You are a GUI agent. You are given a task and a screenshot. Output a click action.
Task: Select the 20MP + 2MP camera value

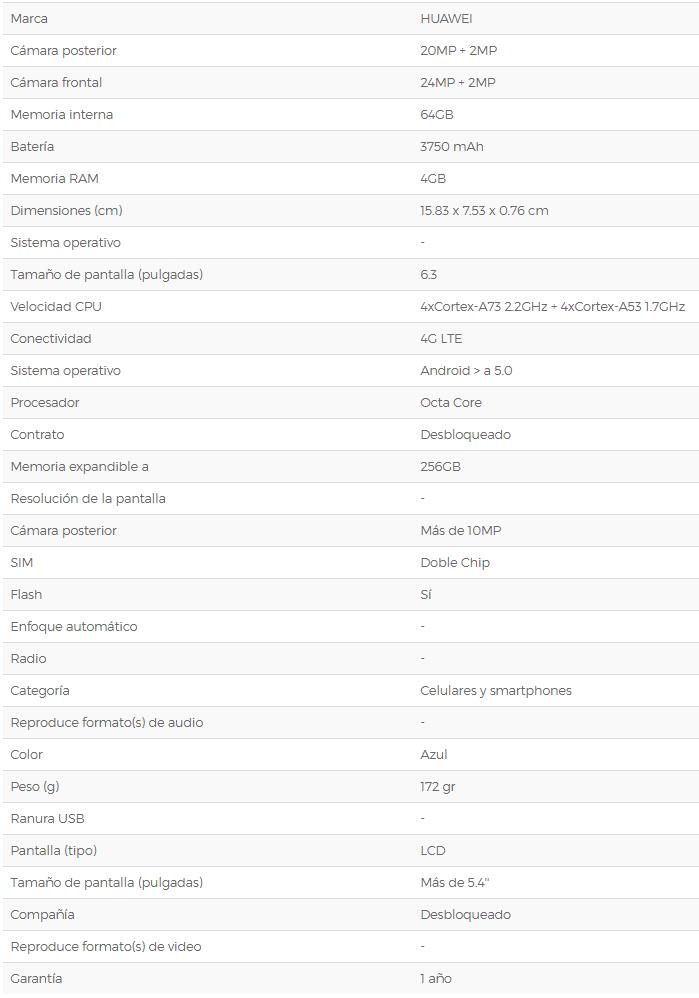pos(458,51)
